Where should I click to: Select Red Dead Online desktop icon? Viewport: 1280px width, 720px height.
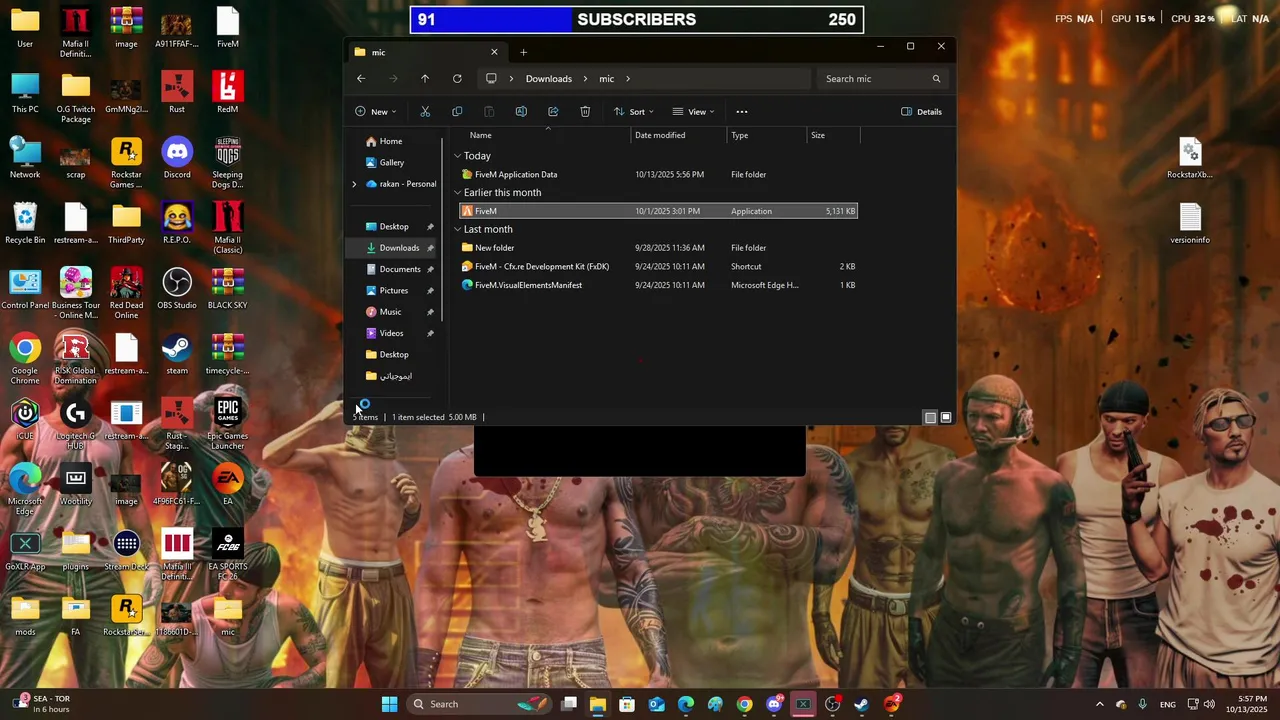click(x=126, y=294)
